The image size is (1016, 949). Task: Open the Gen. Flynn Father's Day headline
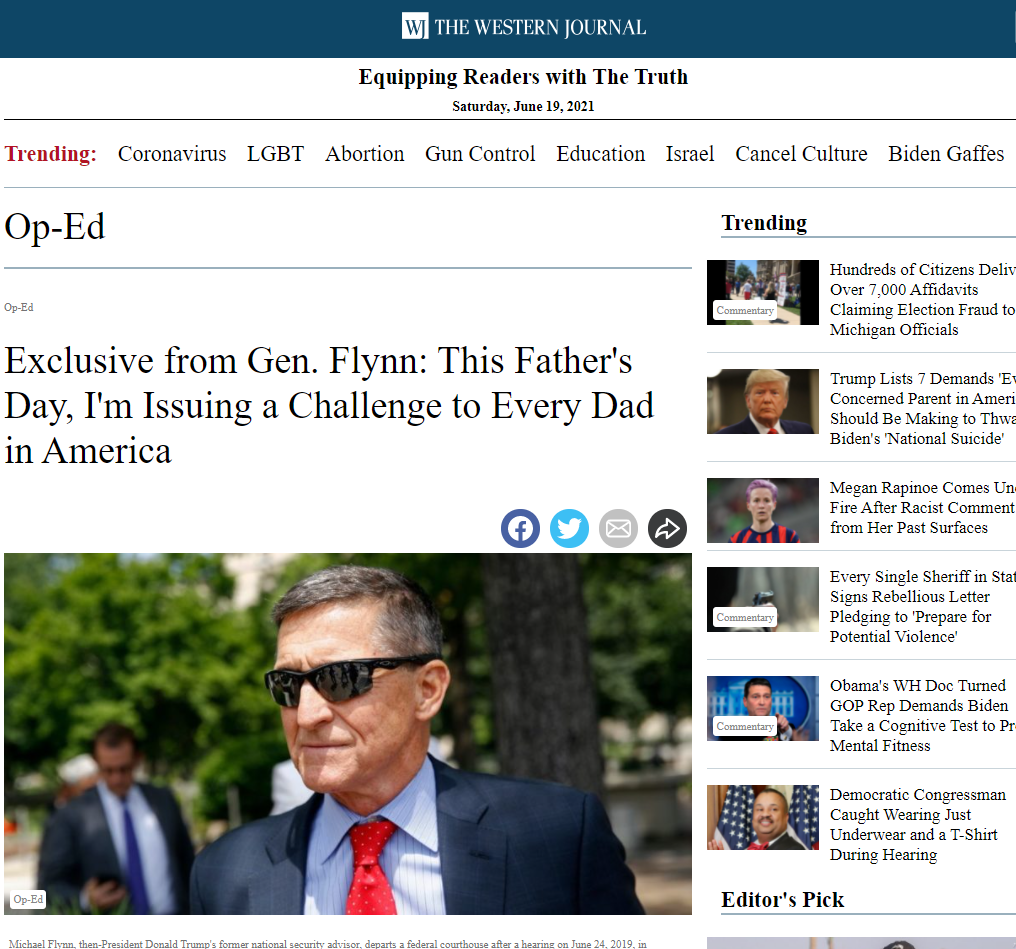[329, 406]
